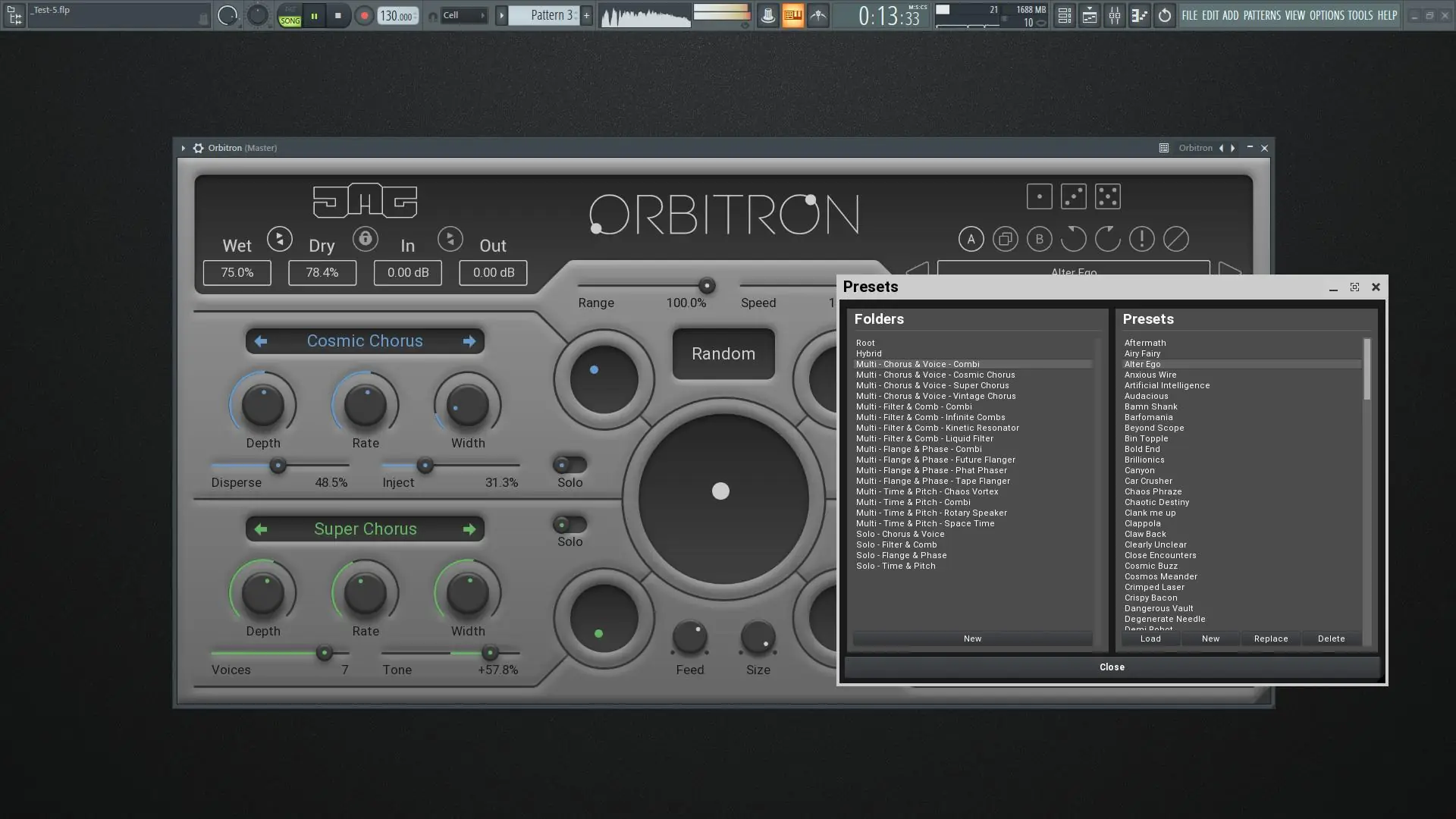Toggle the Super Chorus Solo switch
The image size is (1456, 819).
pos(570,524)
